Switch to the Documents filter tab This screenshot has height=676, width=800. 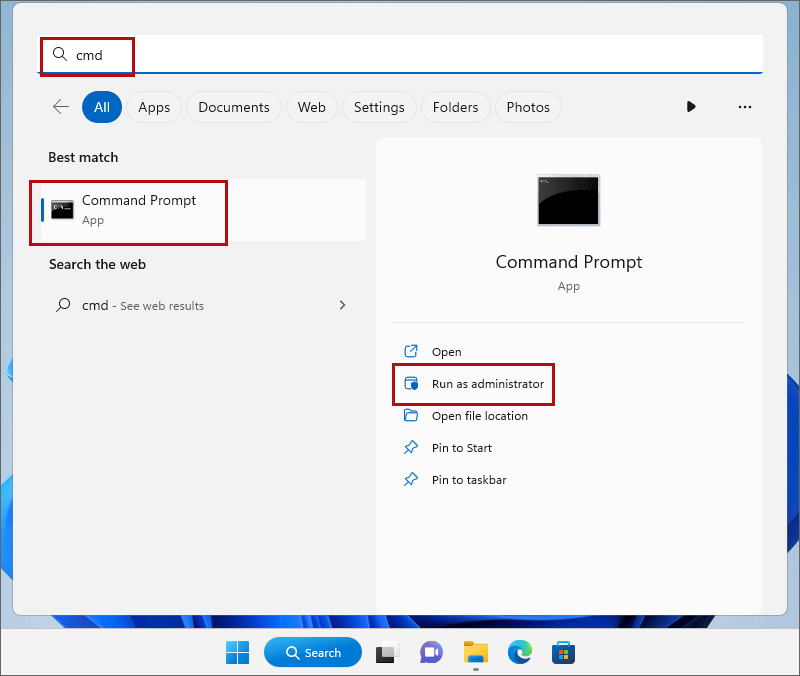234,107
